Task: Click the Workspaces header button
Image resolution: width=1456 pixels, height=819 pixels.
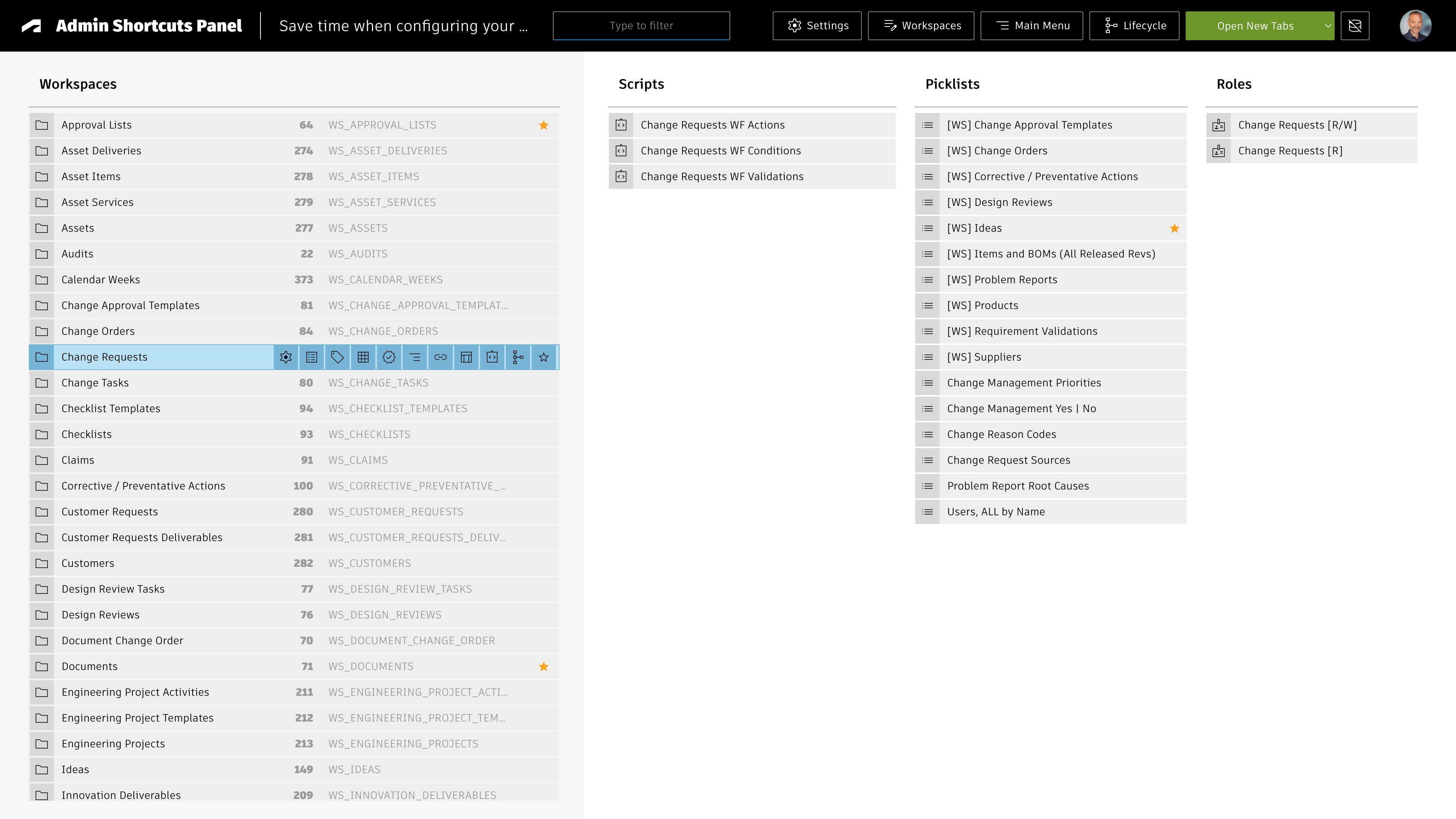Action: click(x=921, y=26)
